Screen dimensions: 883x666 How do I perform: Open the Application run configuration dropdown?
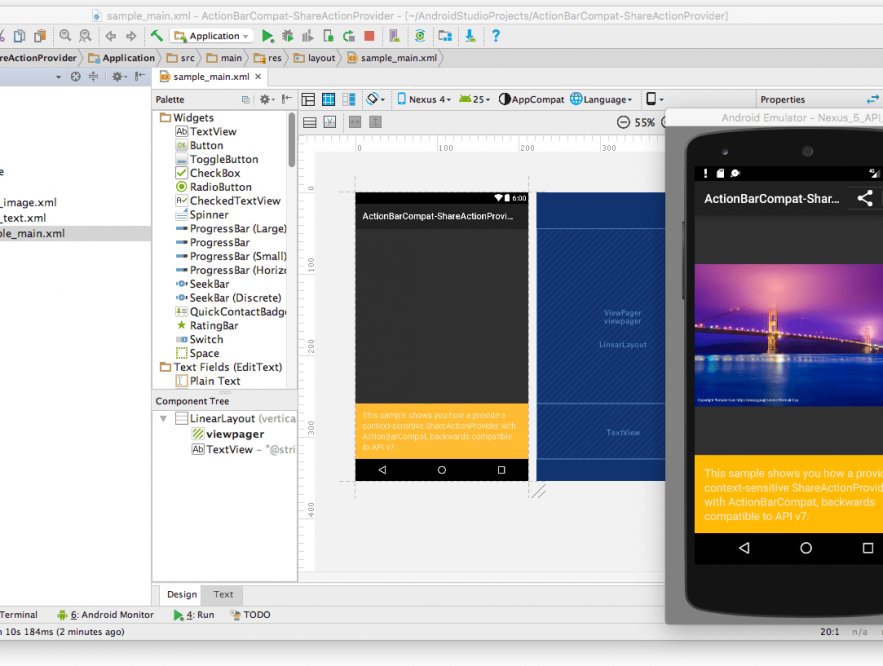[212, 36]
